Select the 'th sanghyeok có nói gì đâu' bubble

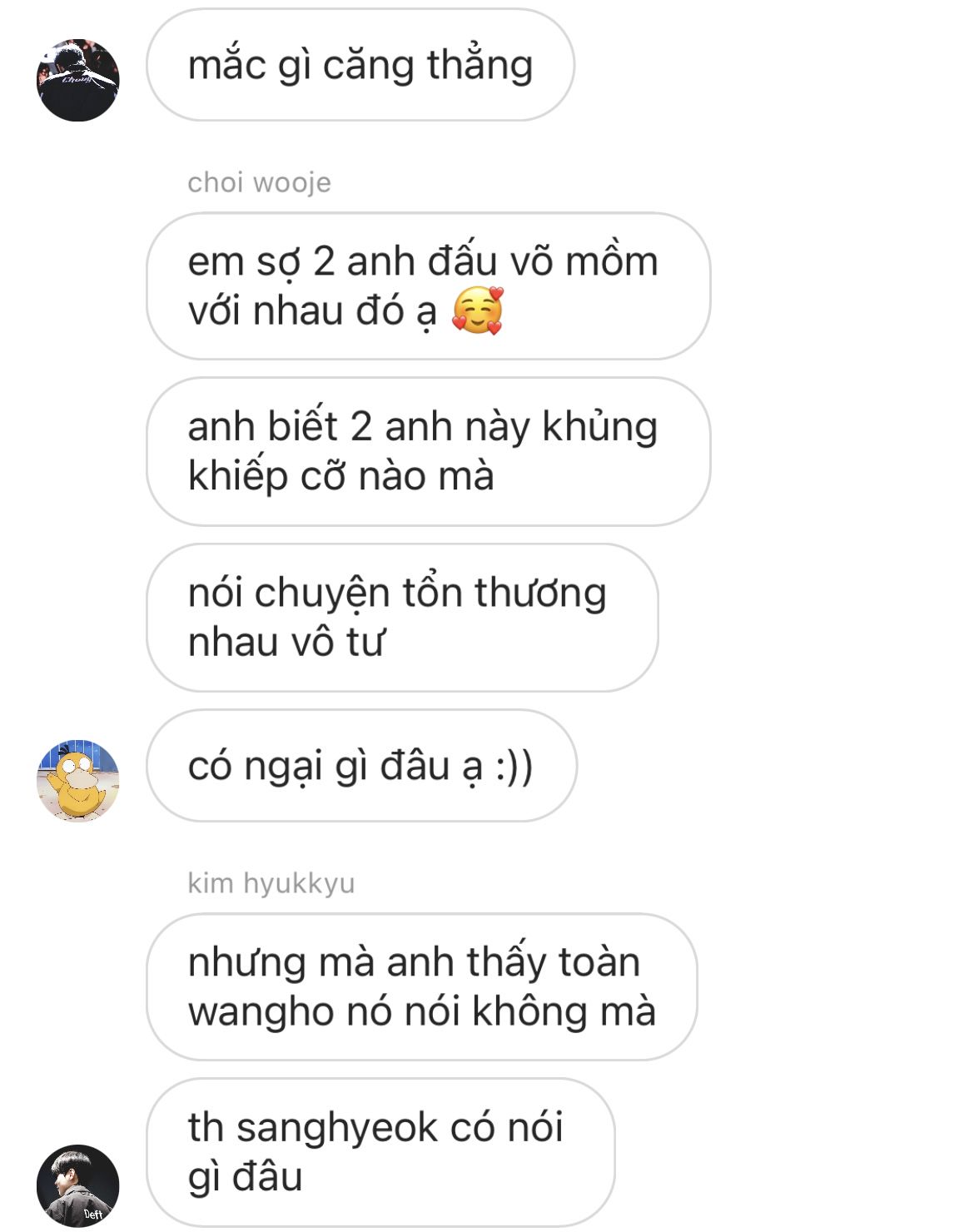click(x=380, y=1152)
